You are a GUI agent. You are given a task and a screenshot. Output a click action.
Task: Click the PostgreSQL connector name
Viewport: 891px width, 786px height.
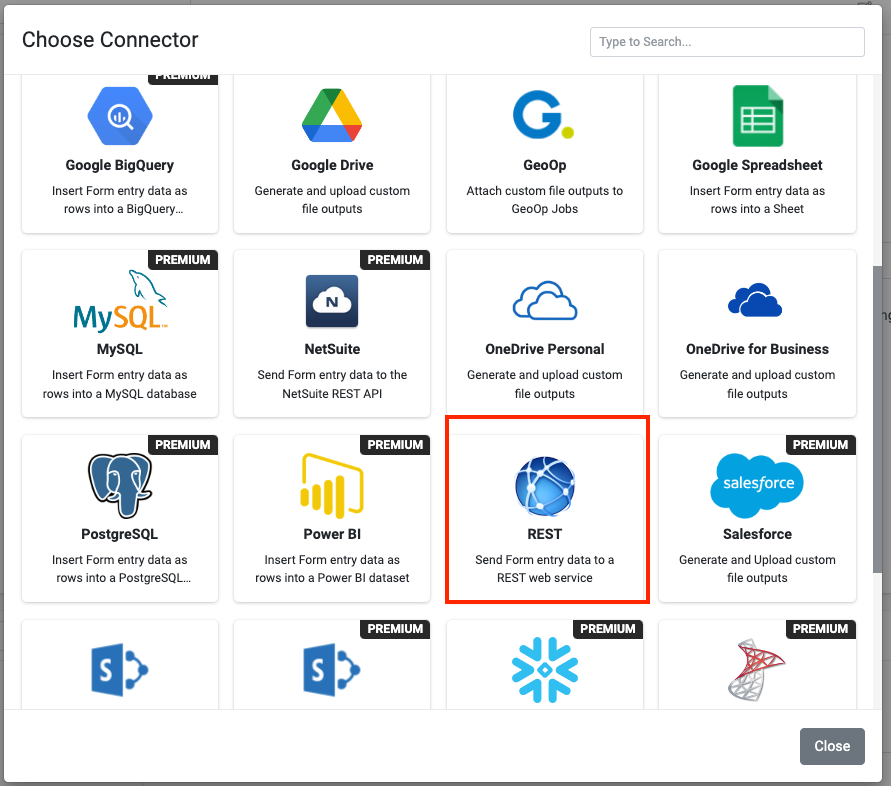(119, 534)
